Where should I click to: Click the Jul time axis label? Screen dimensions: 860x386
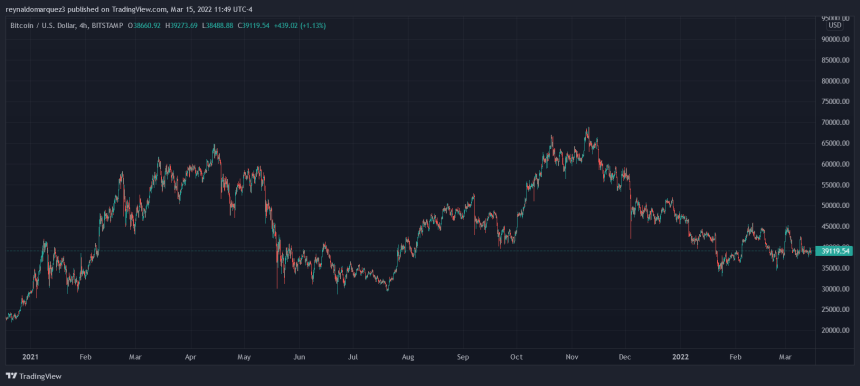pos(353,357)
